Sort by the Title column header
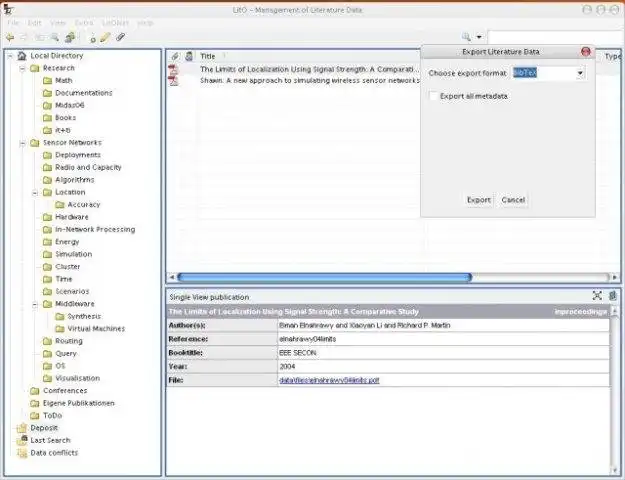625x480 pixels. tap(207, 56)
